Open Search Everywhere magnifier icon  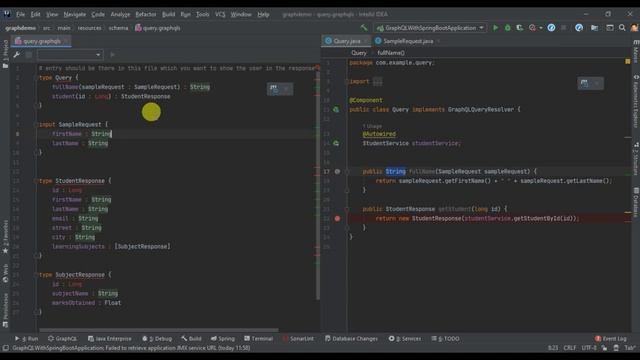tap(622, 28)
